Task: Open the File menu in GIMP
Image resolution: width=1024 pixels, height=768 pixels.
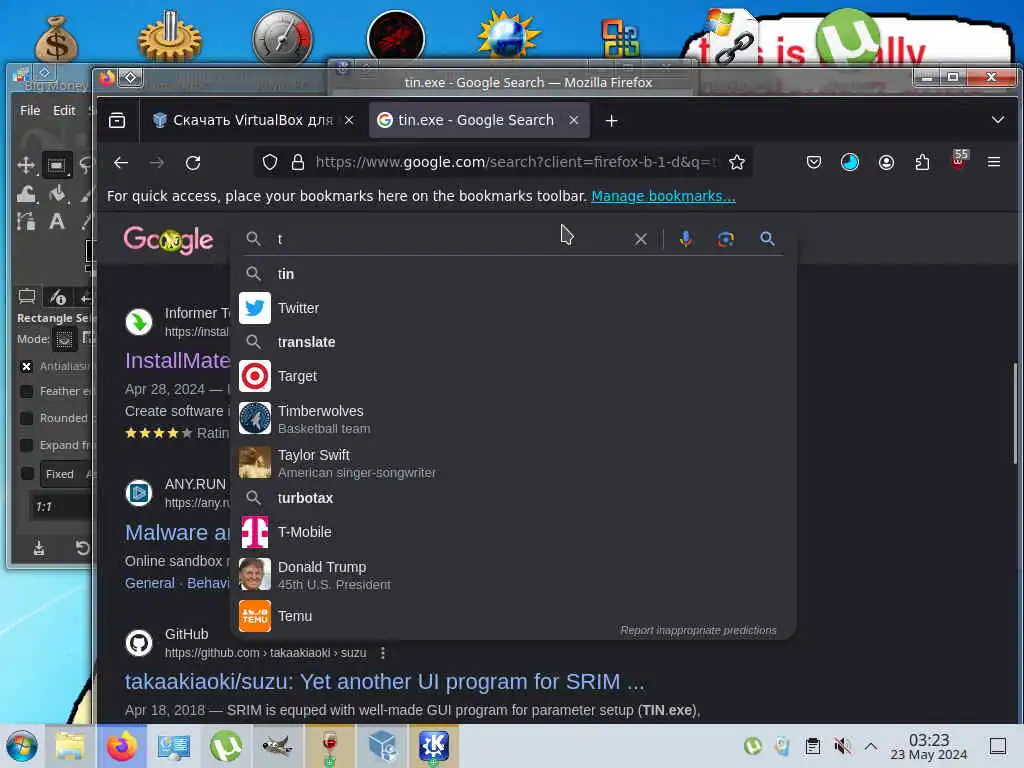Action: [30, 110]
